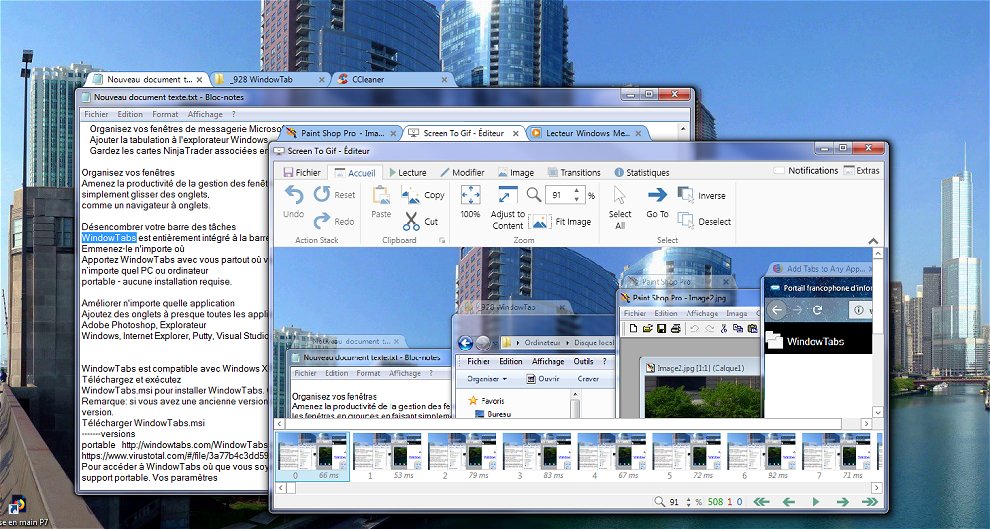Screen dimensions: 990x529
Task: Open the Notepad Edition menu
Action: pyautogui.click(x=130, y=114)
